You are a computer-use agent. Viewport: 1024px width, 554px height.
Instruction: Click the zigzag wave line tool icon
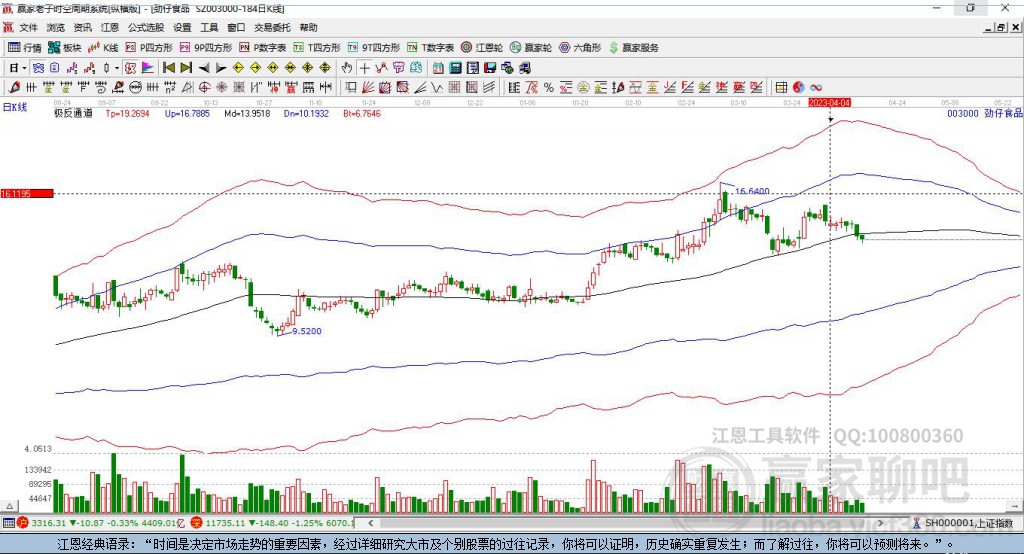436,87
